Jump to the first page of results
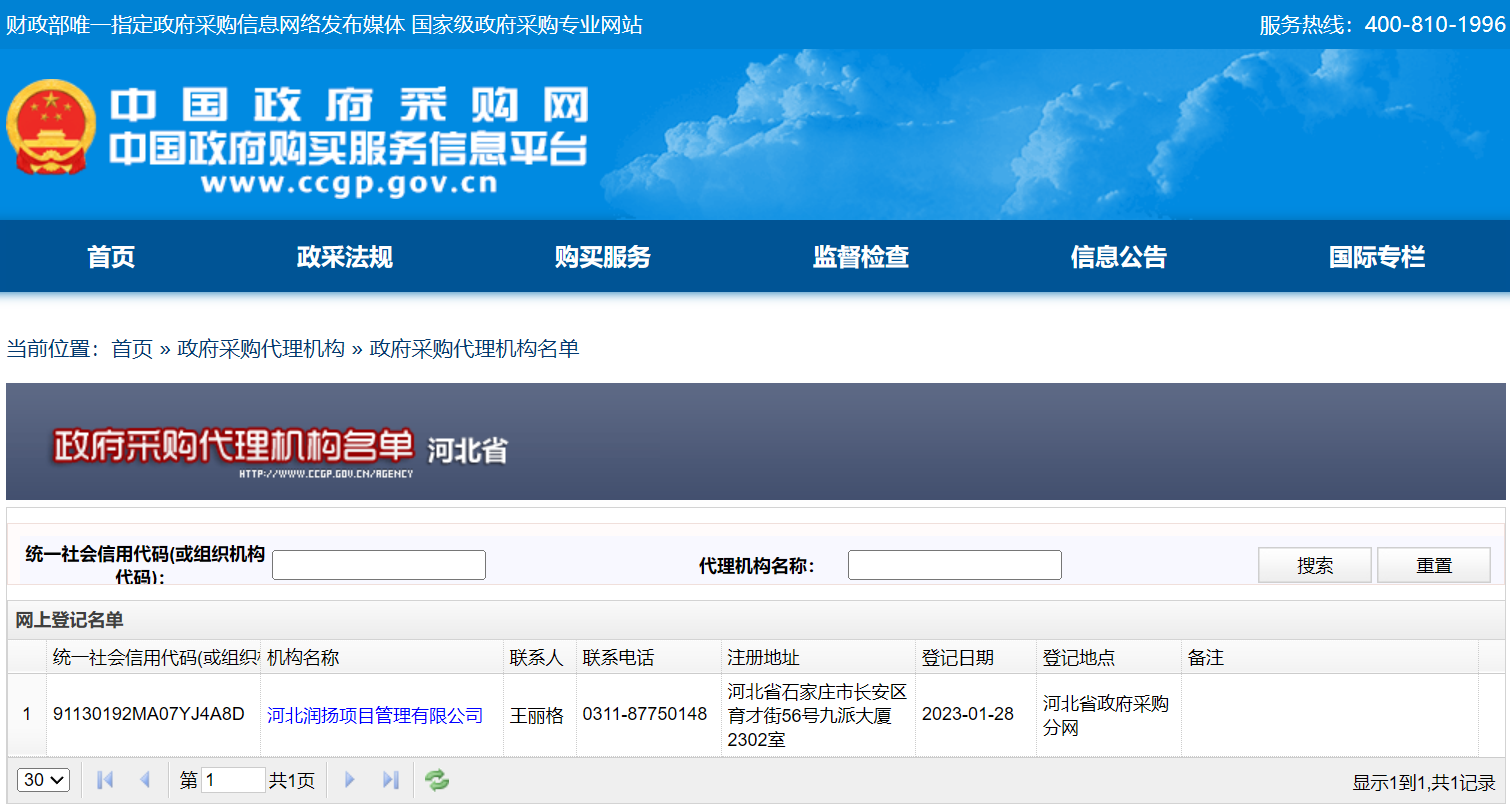 pyautogui.click(x=103, y=779)
